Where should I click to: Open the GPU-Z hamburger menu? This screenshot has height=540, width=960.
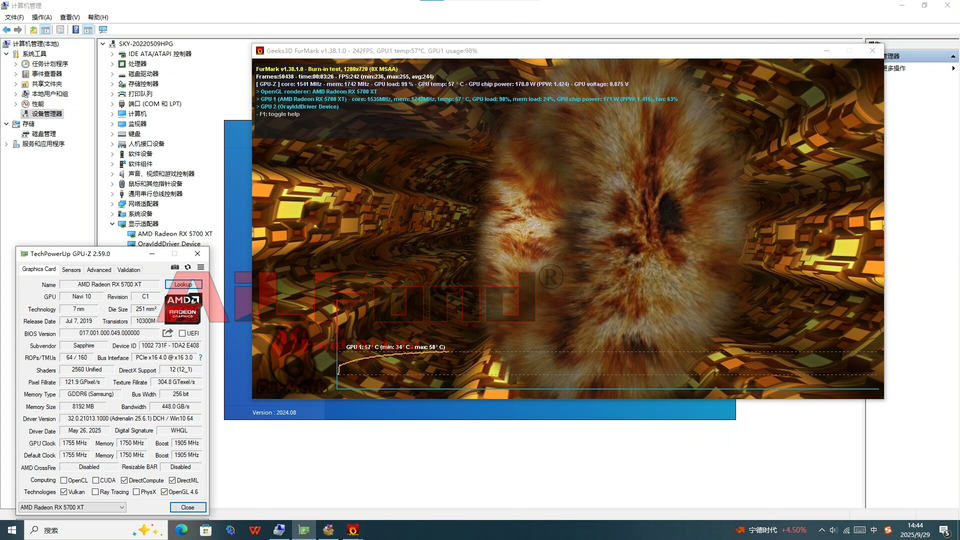200,267
